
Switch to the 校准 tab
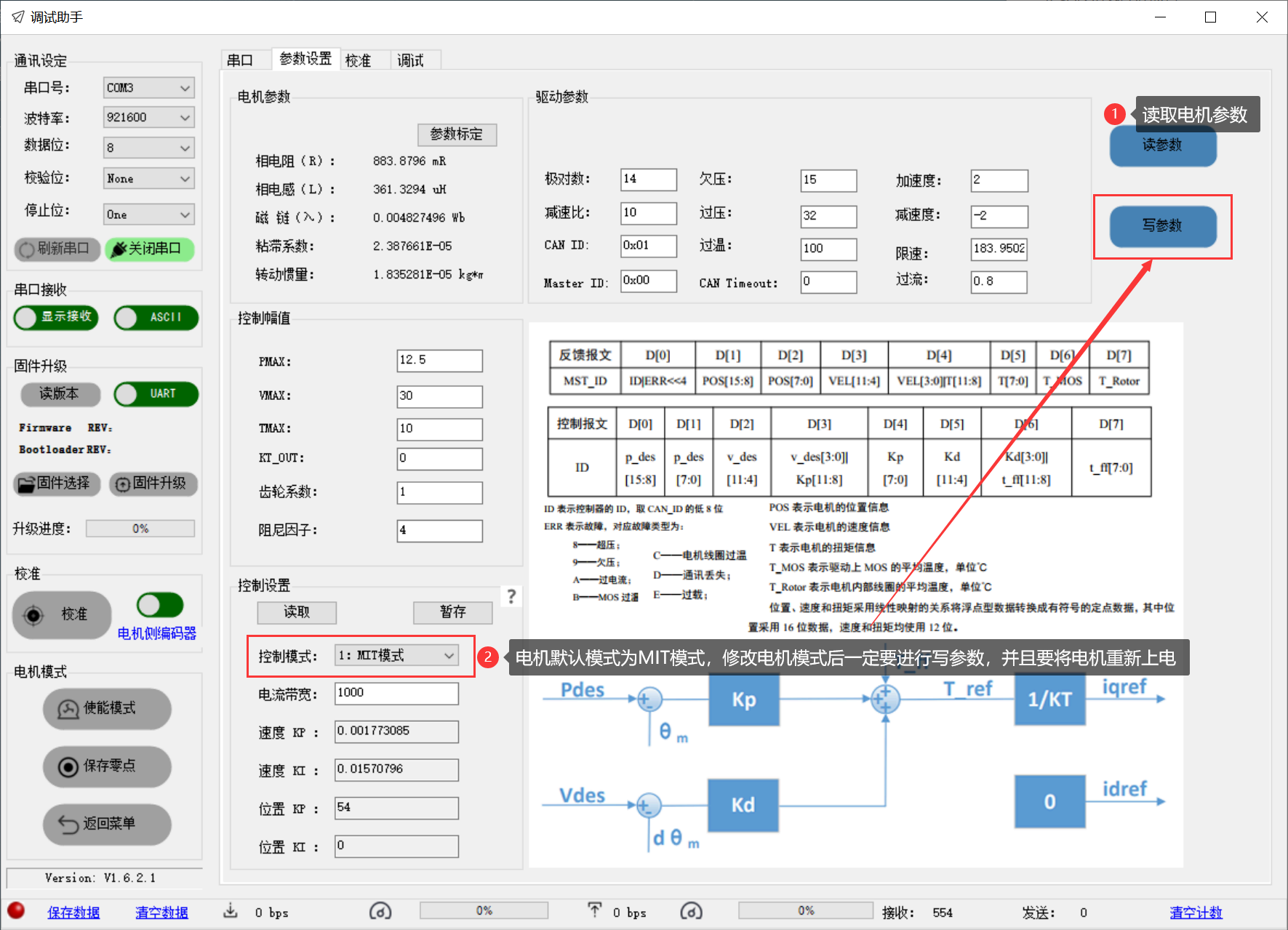pos(358,60)
